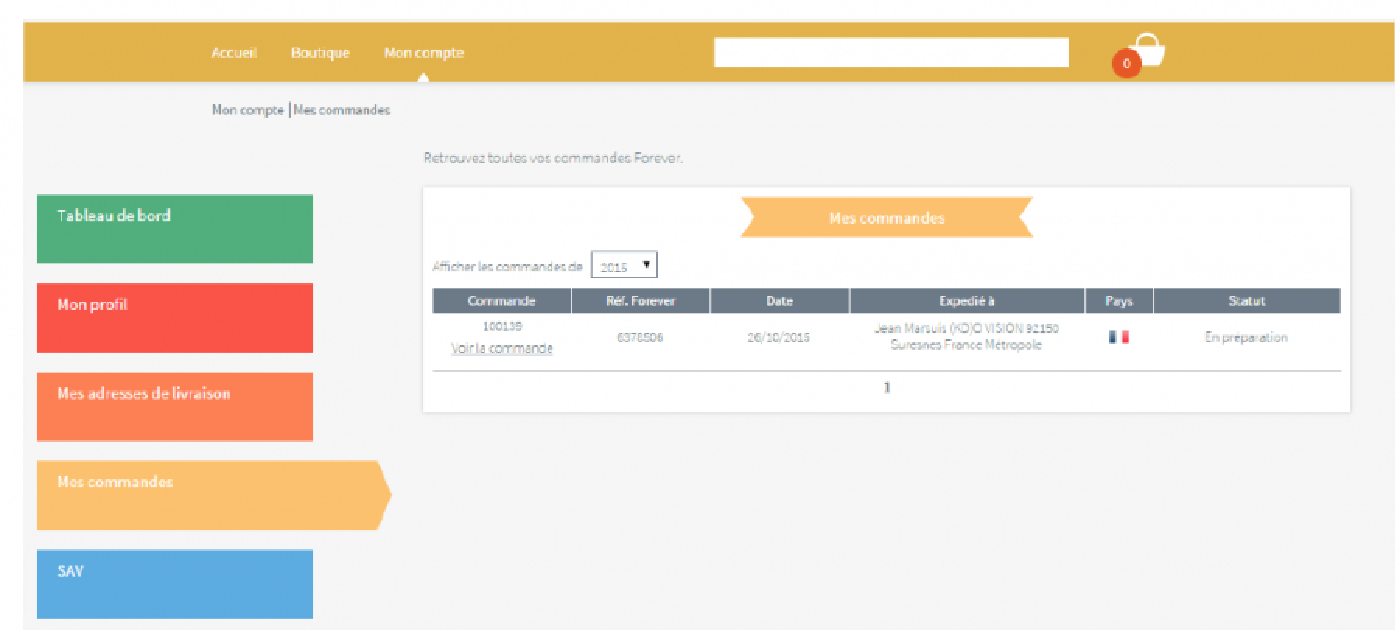Screen dimensions: 1400x630
Task: Click the red cart item count badge
Action: (1126, 64)
